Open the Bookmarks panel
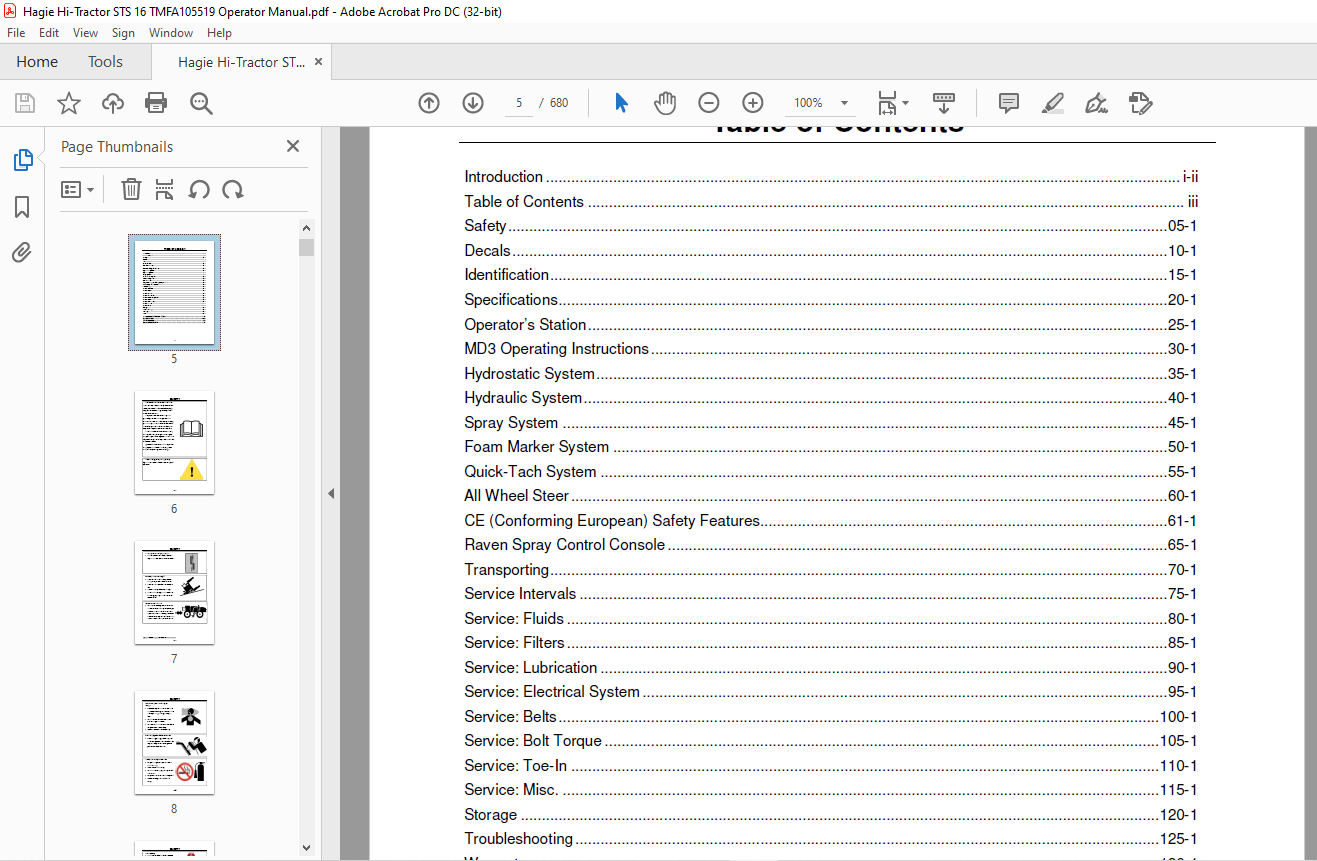 coord(22,207)
